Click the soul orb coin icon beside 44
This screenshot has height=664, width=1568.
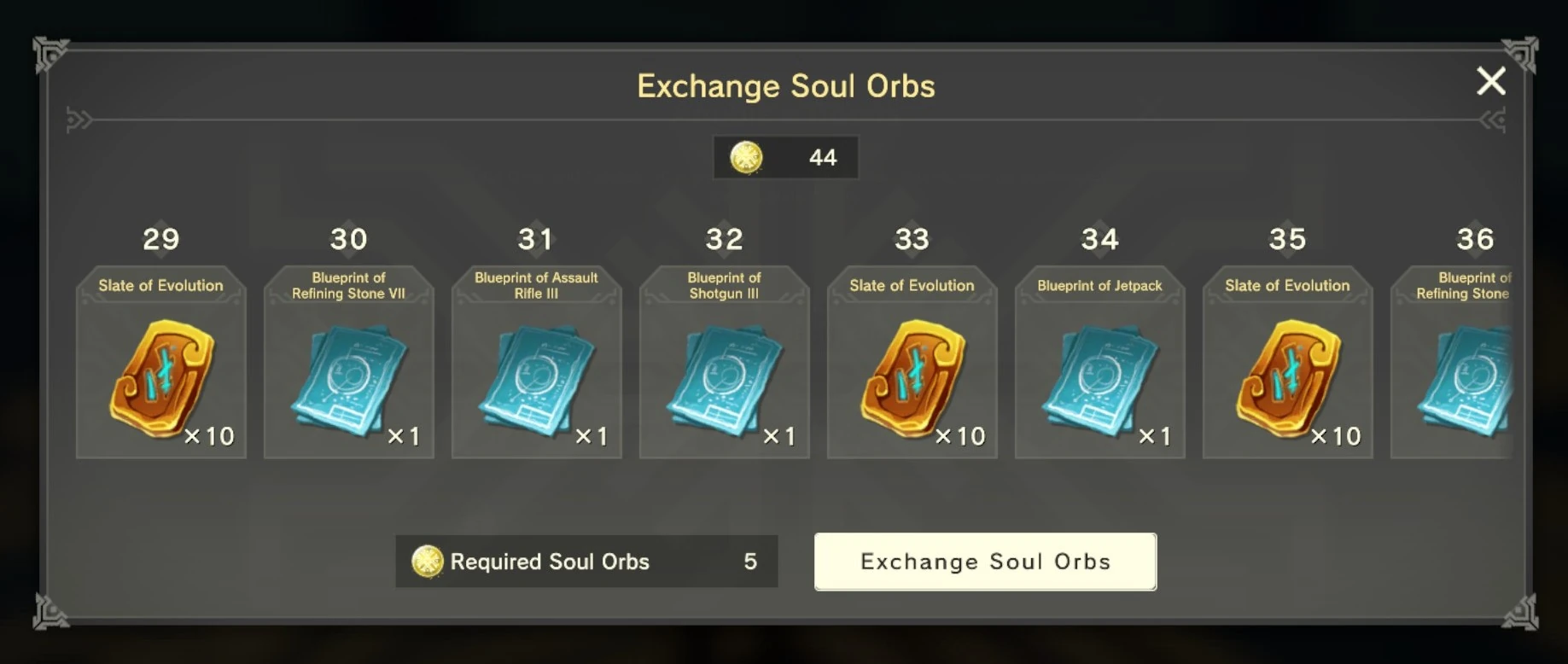pyautogui.click(x=746, y=157)
